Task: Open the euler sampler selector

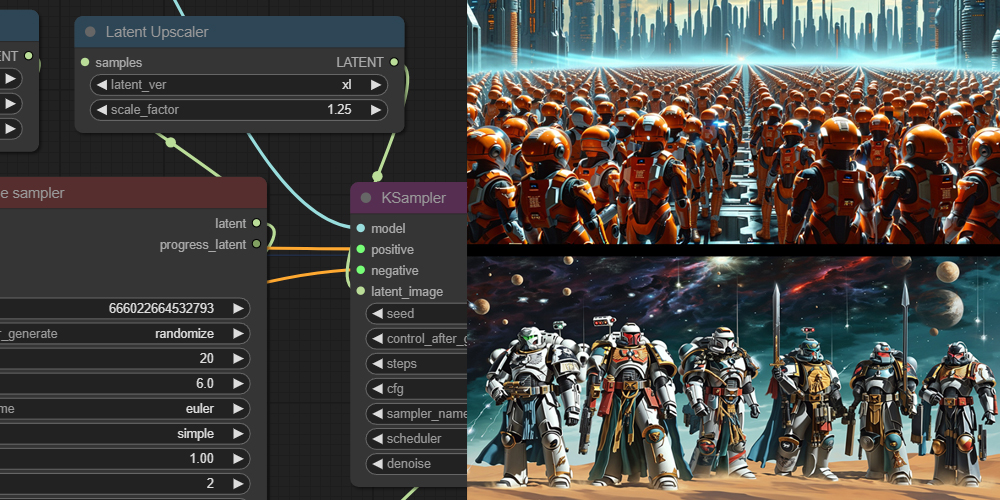Action: 124,408
